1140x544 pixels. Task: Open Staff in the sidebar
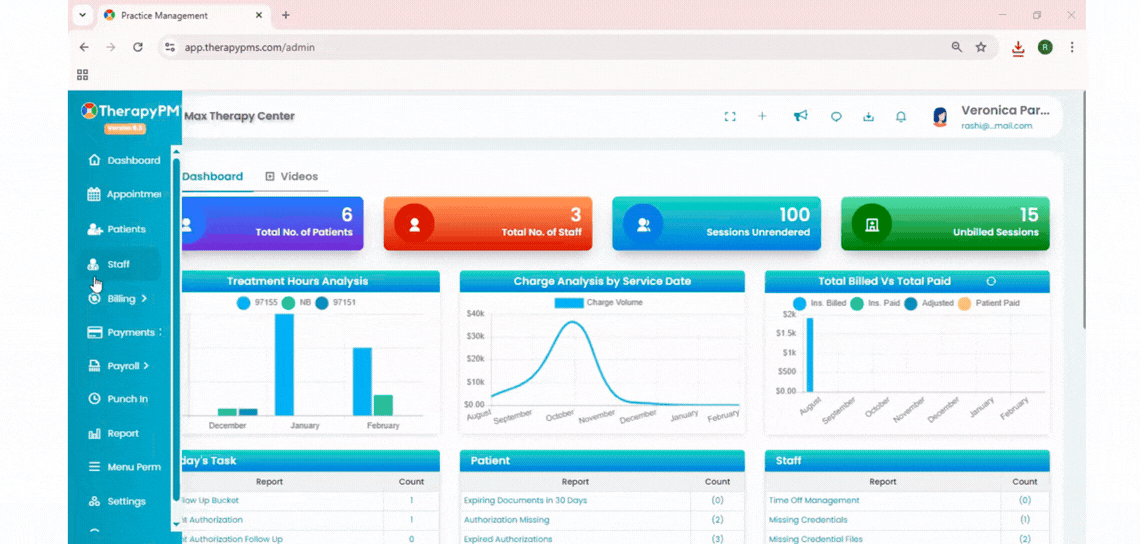click(x=120, y=264)
